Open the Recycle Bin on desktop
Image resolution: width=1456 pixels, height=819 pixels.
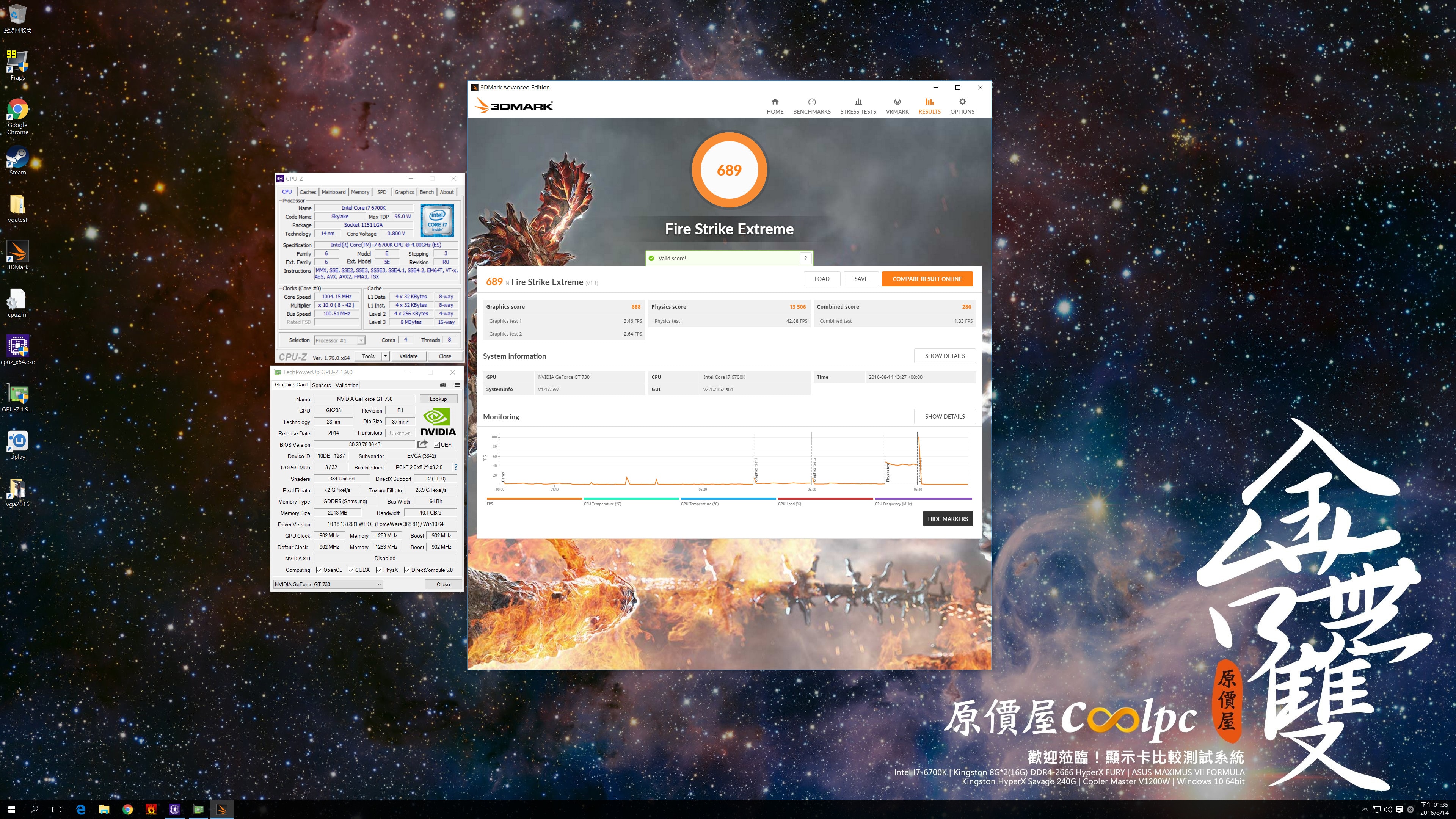click(x=17, y=18)
